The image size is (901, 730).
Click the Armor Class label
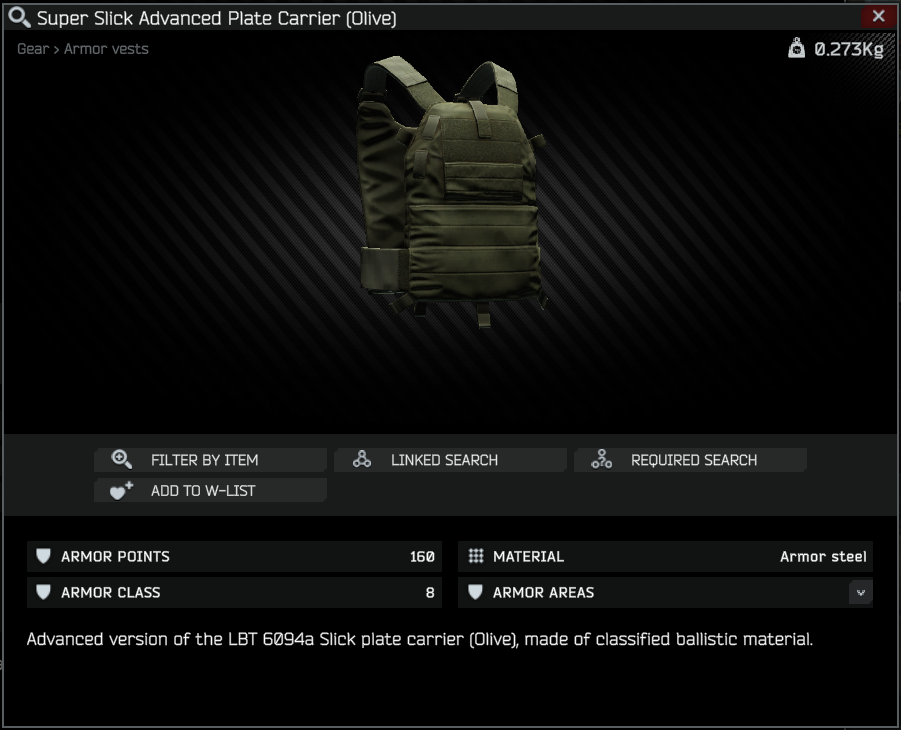111,593
